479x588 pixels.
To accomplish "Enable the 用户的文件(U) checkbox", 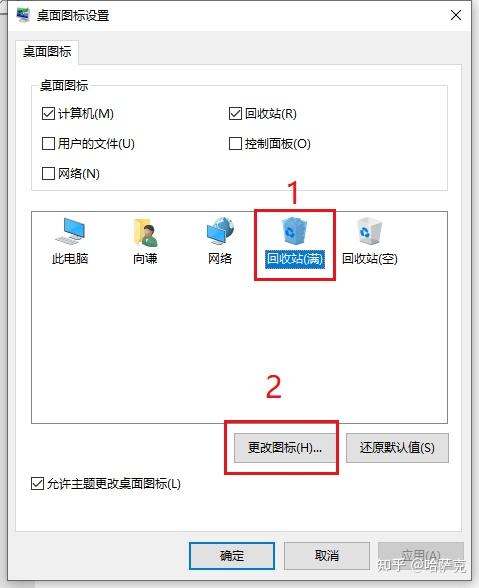I will 48,143.
